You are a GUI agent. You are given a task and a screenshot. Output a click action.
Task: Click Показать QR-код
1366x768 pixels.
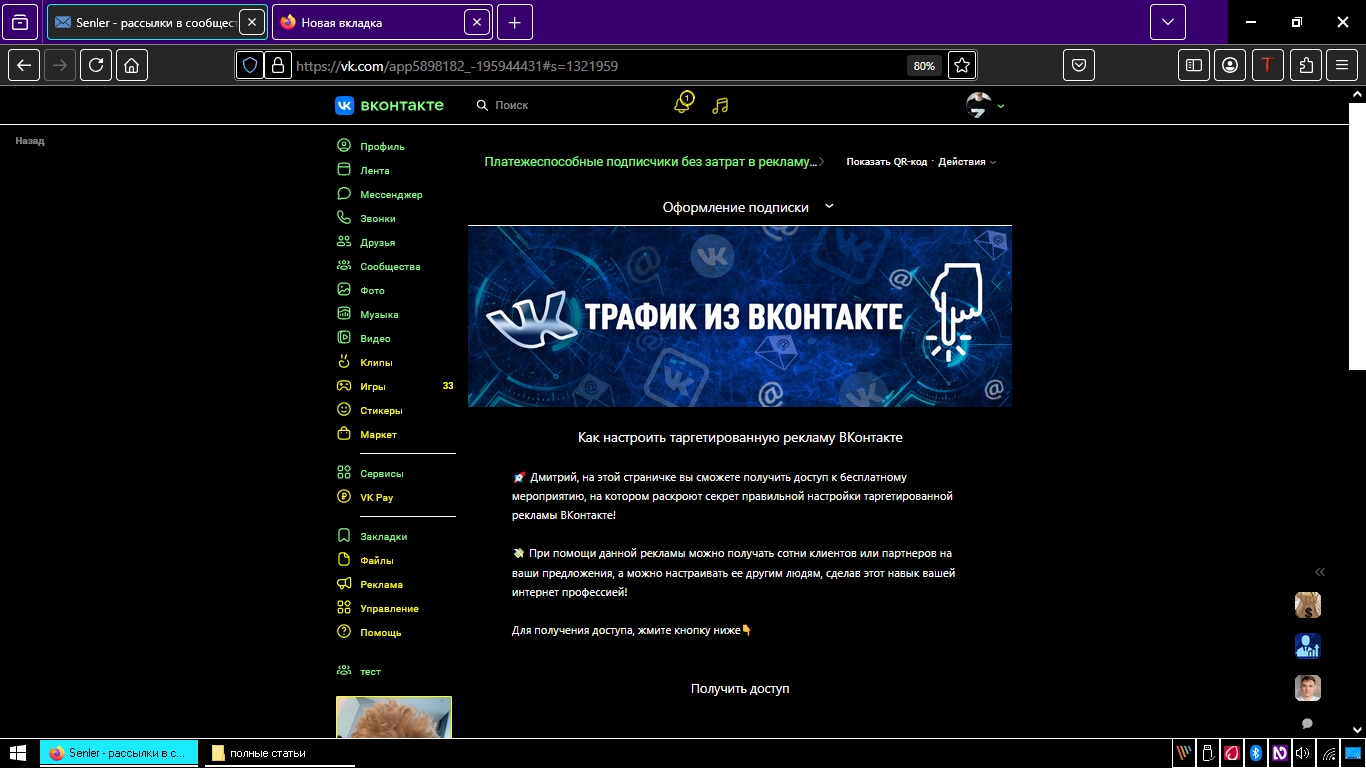tap(886, 161)
